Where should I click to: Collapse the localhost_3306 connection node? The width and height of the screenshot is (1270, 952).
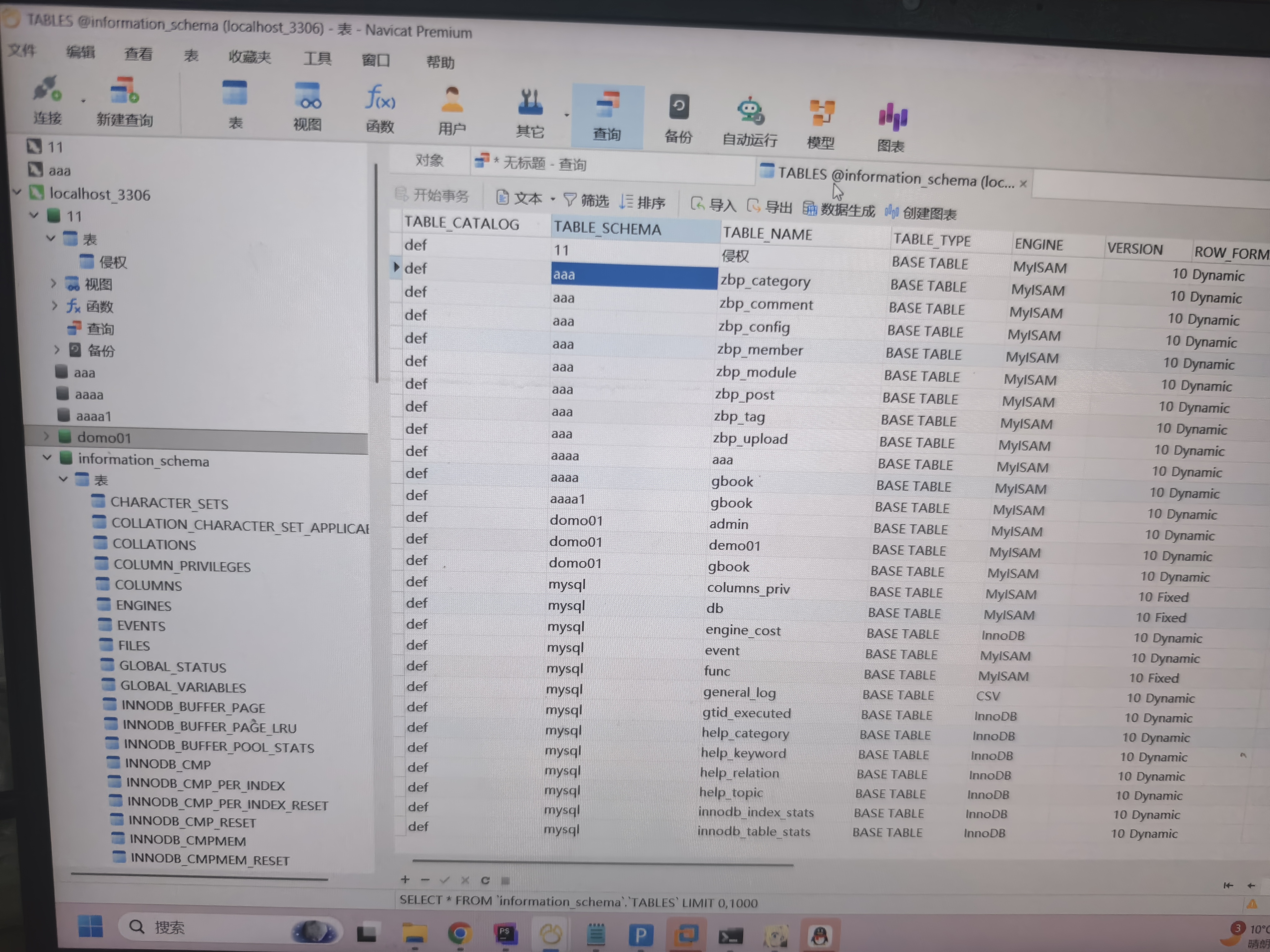(x=17, y=192)
